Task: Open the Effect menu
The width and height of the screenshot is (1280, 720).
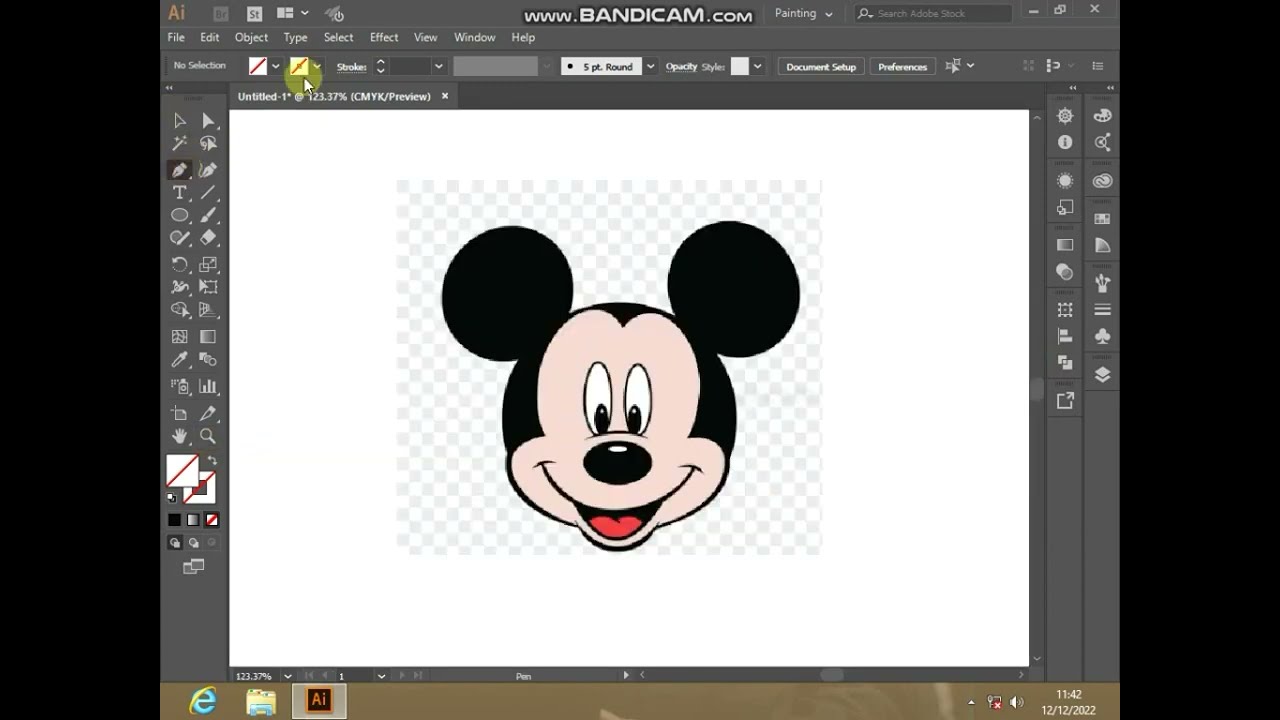Action: [x=384, y=37]
